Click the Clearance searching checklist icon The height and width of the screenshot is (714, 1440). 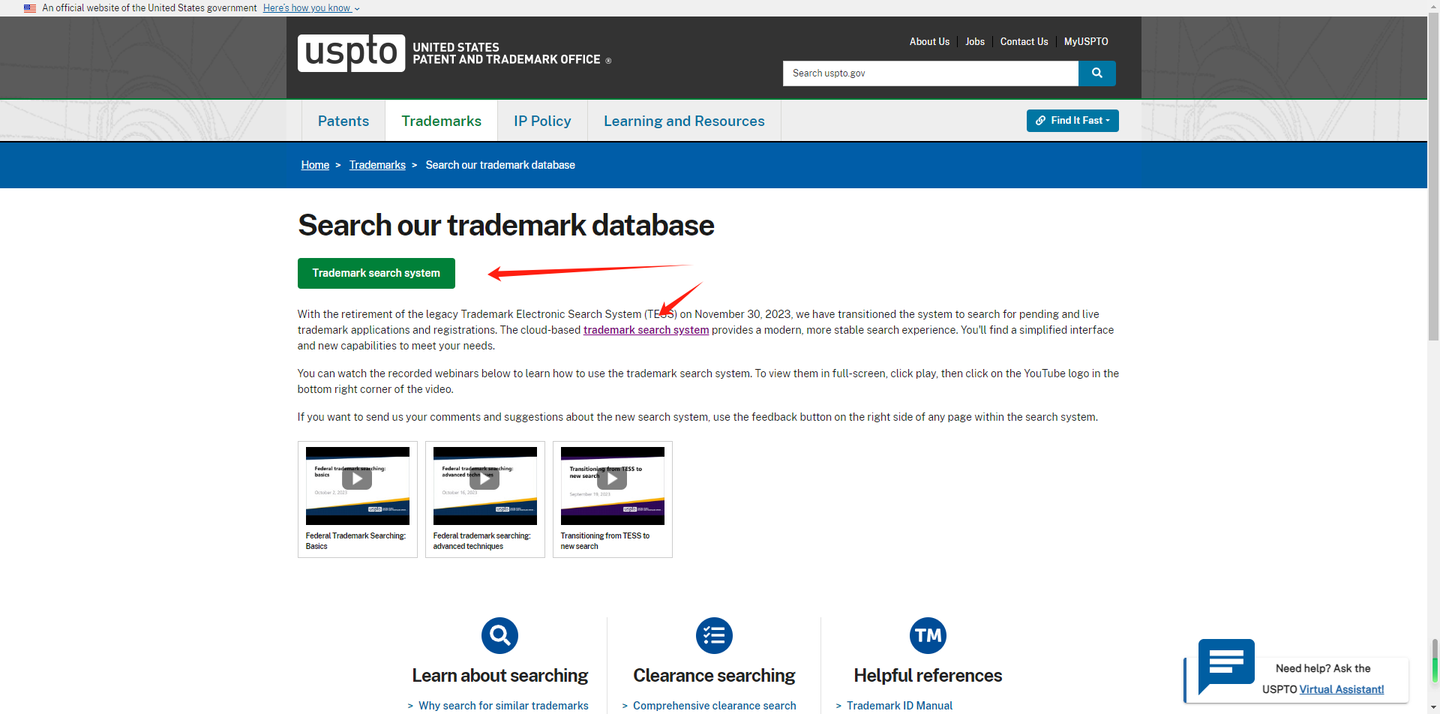point(714,635)
